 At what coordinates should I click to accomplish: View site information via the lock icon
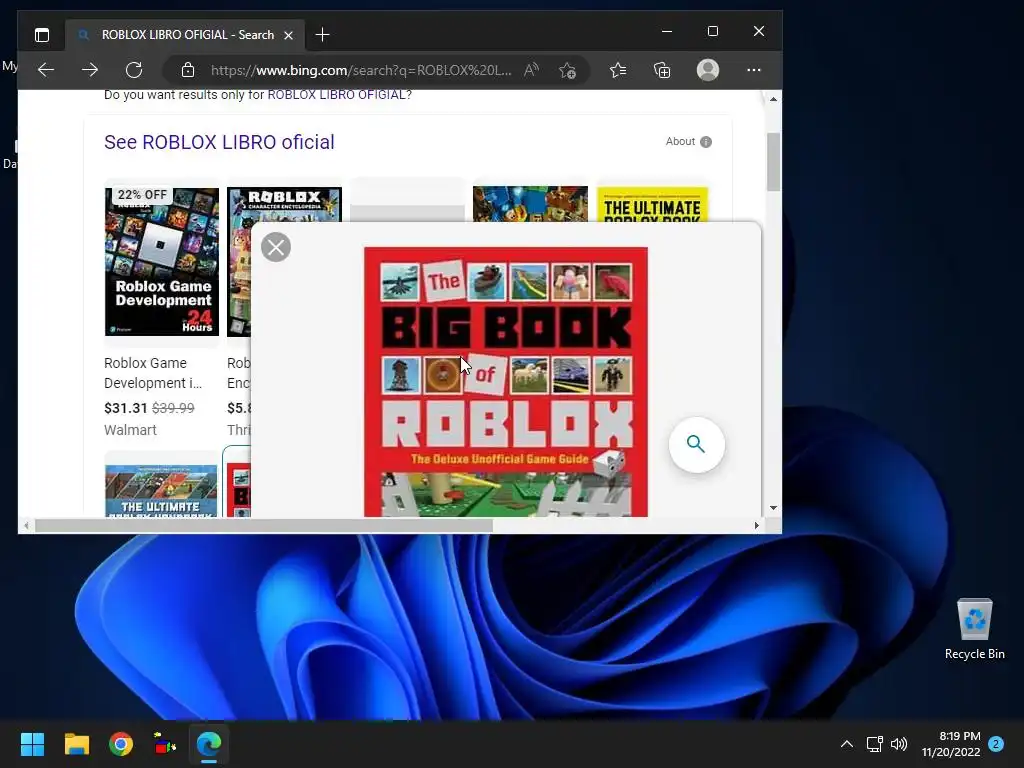[188, 70]
